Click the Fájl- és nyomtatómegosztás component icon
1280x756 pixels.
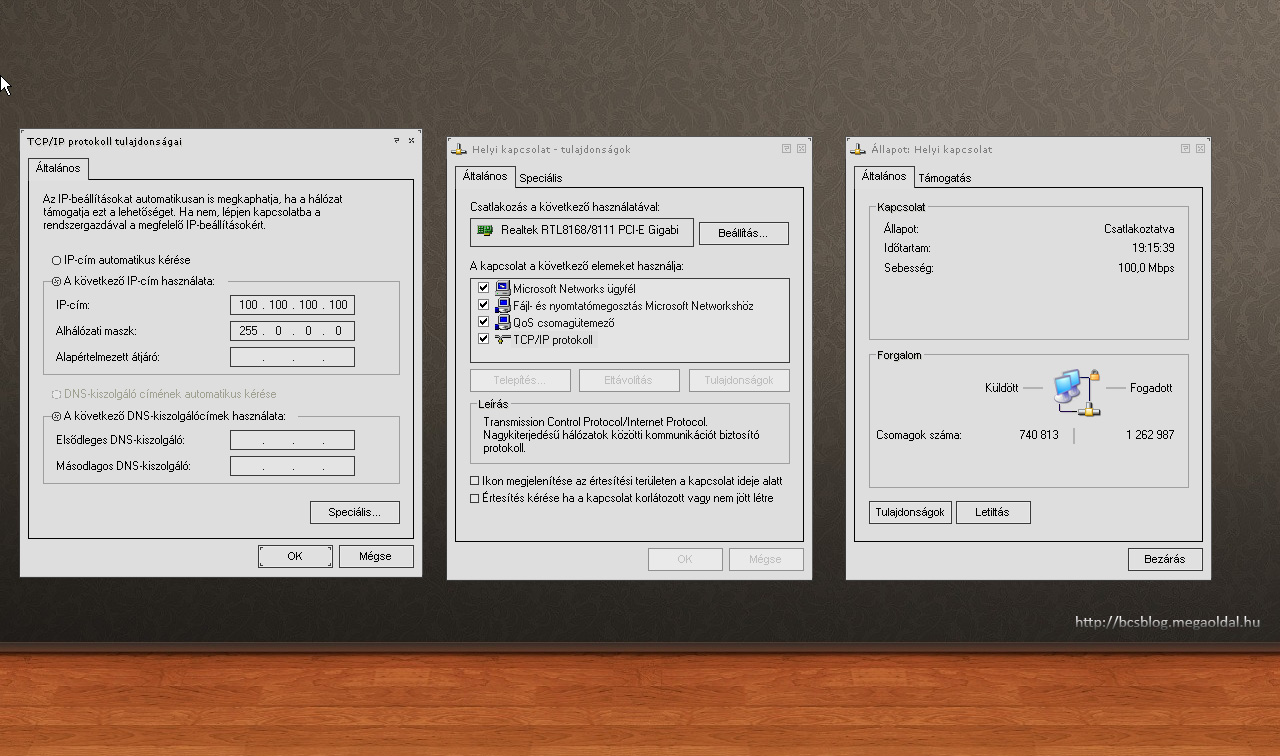click(x=502, y=306)
